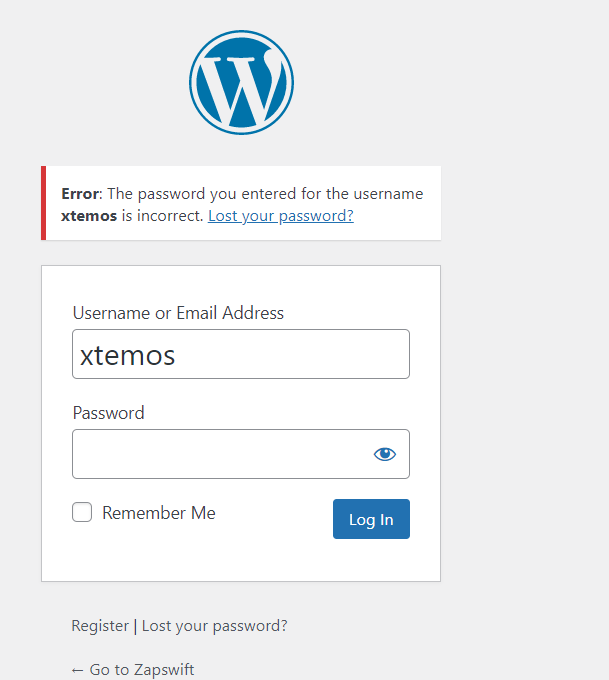Click Lost your password link below the form
Screen dimensions: 609x680
[x=215, y=626]
